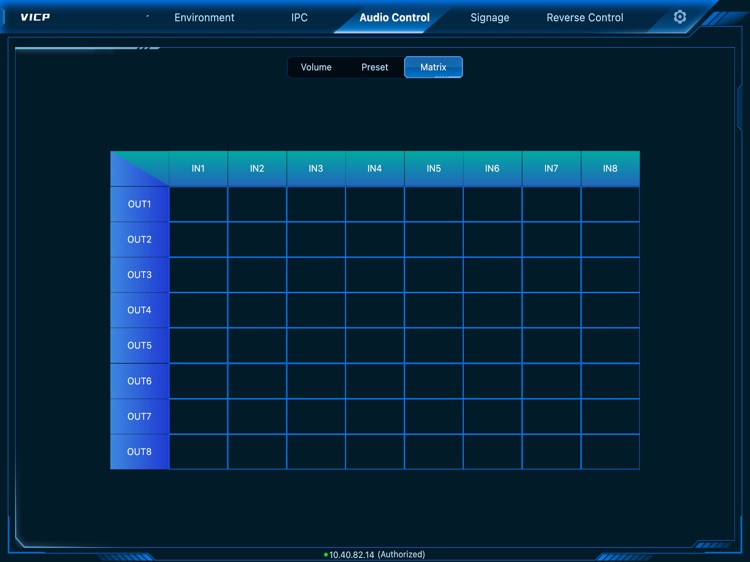Click the IN4 column header
The height and width of the screenshot is (562, 750).
pyautogui.click(x=375, y=168)
